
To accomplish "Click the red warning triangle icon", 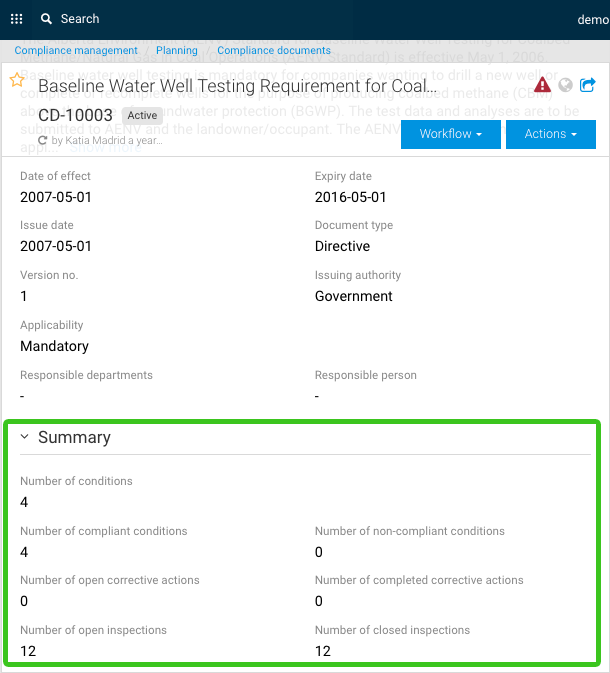I will pos(542,85).
